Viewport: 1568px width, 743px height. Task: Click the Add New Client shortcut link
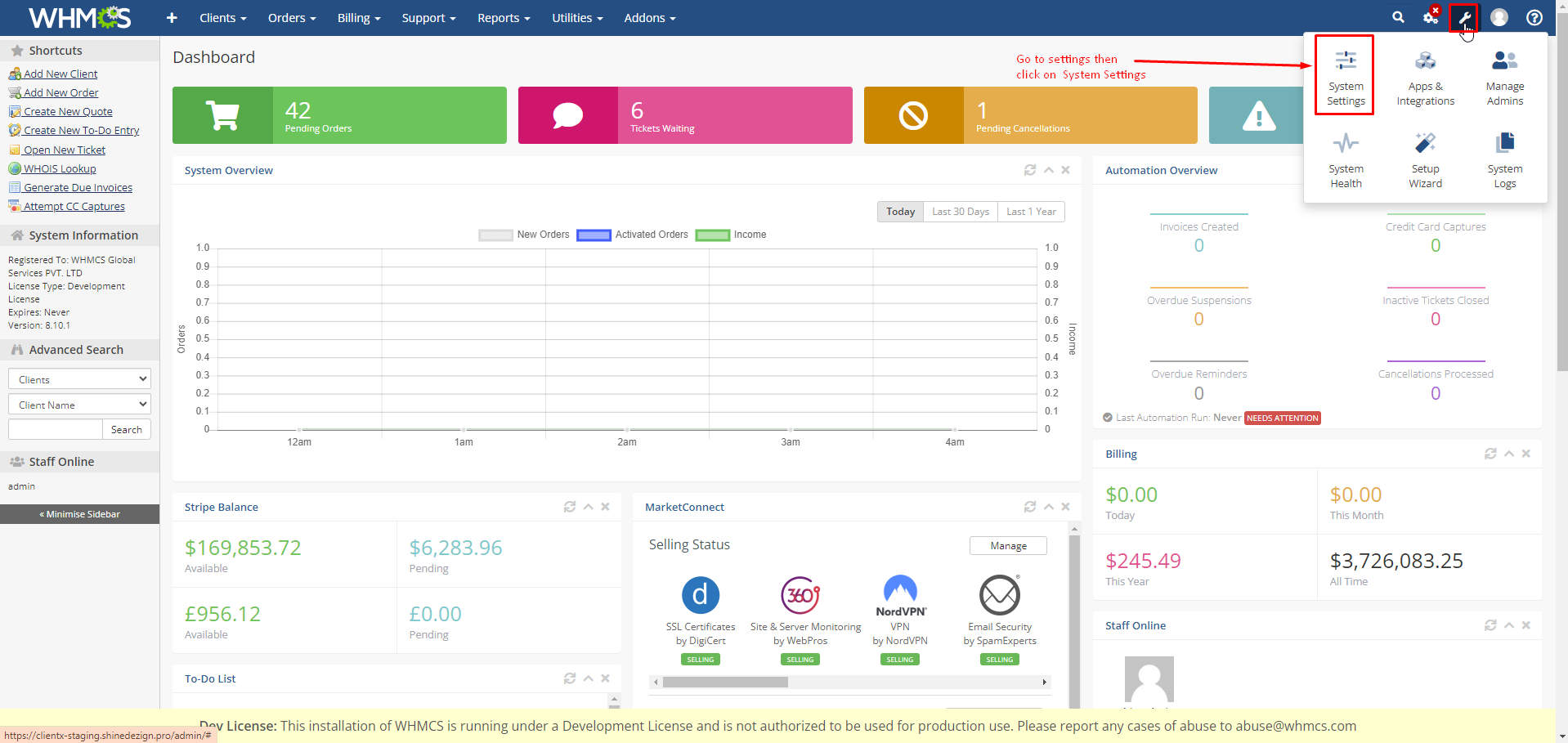click(60, 74)
